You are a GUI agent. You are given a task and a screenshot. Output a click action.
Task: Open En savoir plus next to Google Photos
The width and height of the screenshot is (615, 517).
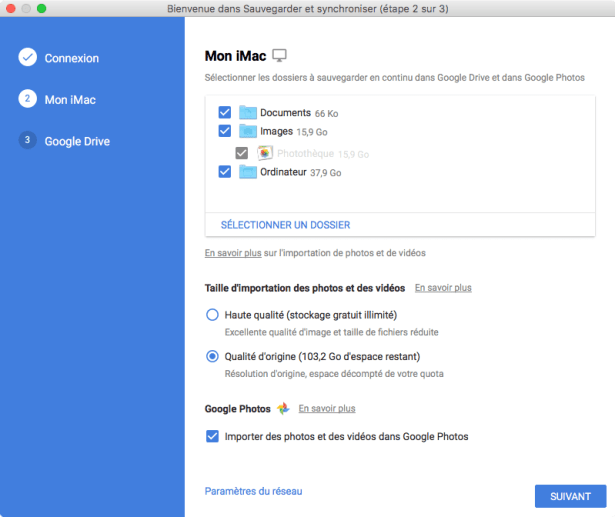pyautogui.click(x=327, y=408)
